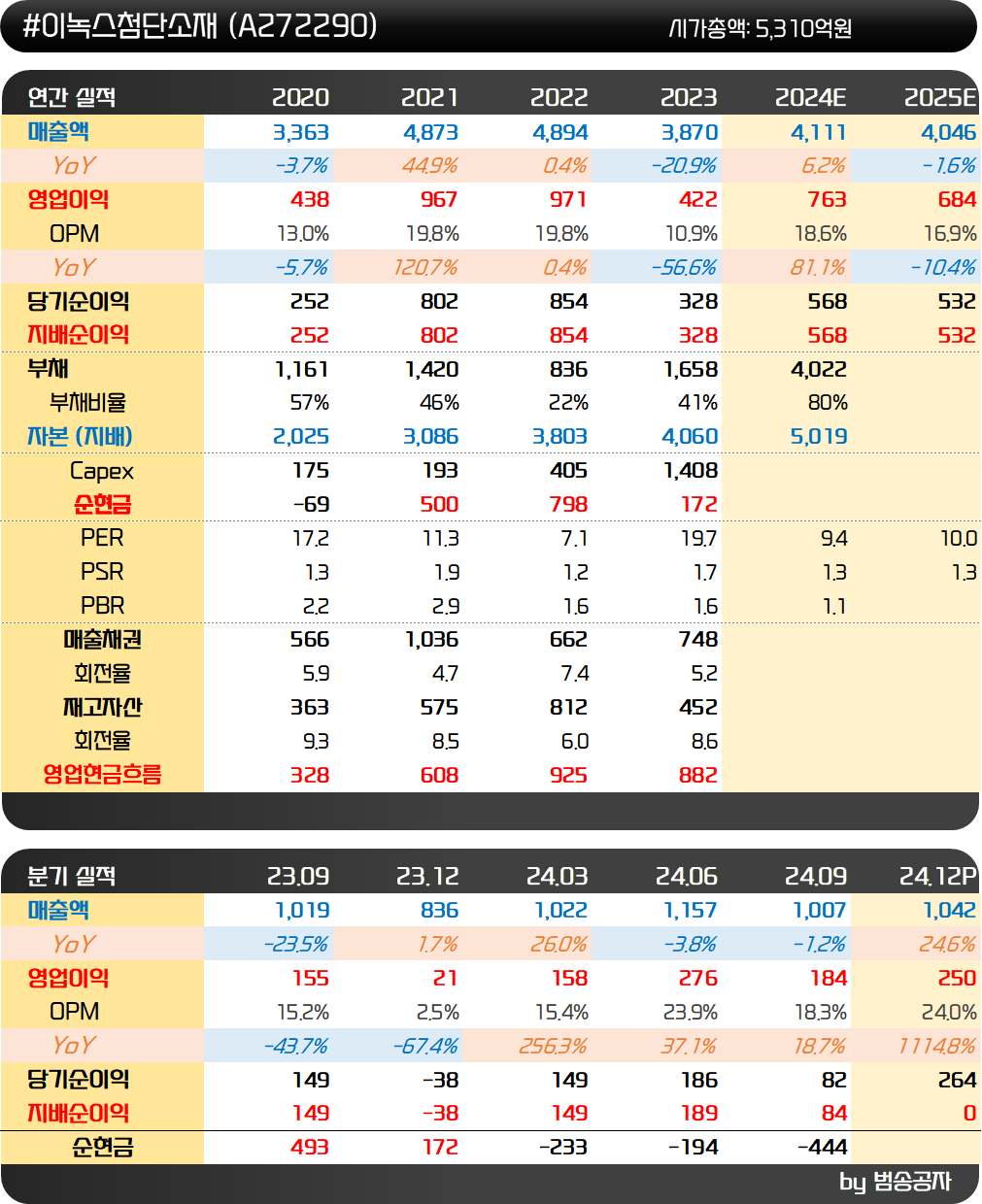Click the 24.12P quarter header
982x1204 pixels.
(x=938, y=877)
